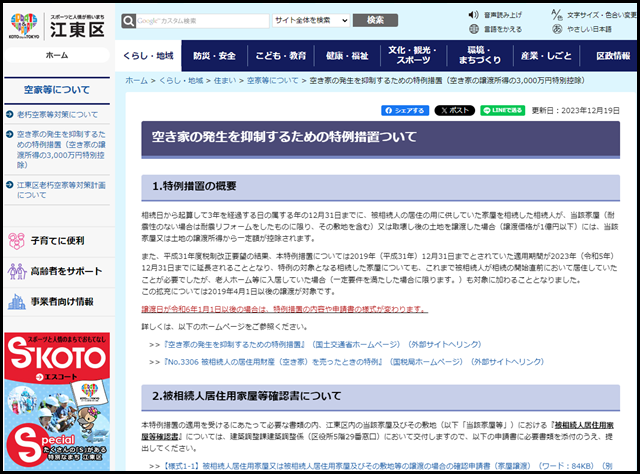Click the 更新日：2023年12月19日 text

[576, 110]
